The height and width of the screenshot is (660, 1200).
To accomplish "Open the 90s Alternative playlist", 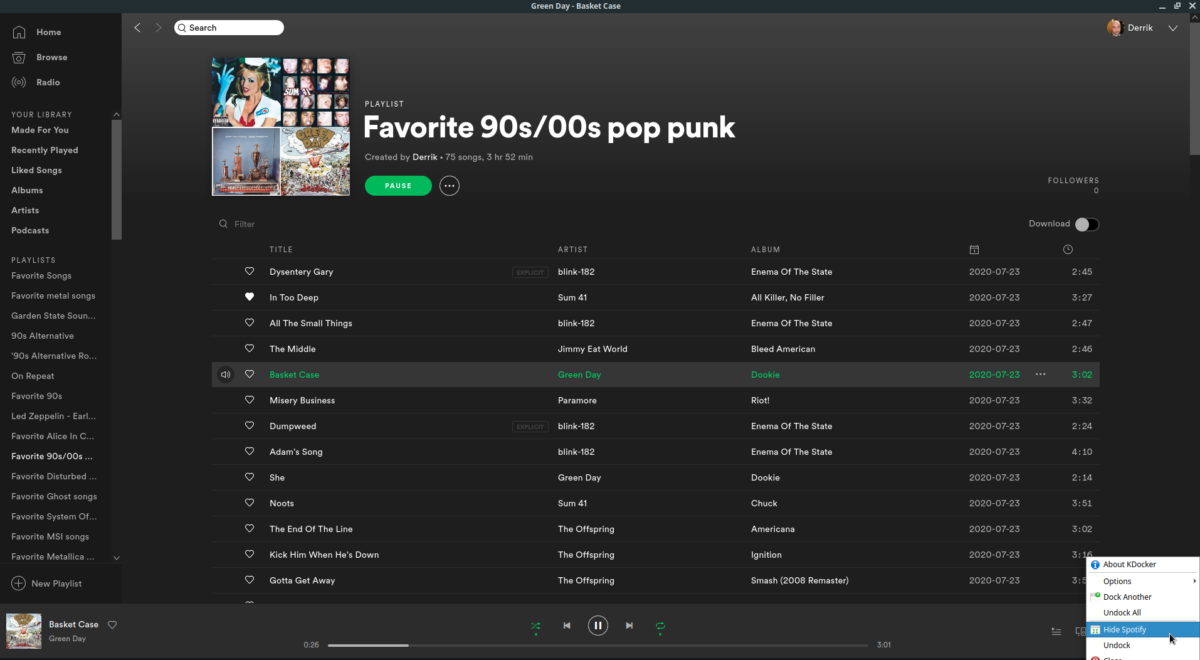I will pos(43,336).
